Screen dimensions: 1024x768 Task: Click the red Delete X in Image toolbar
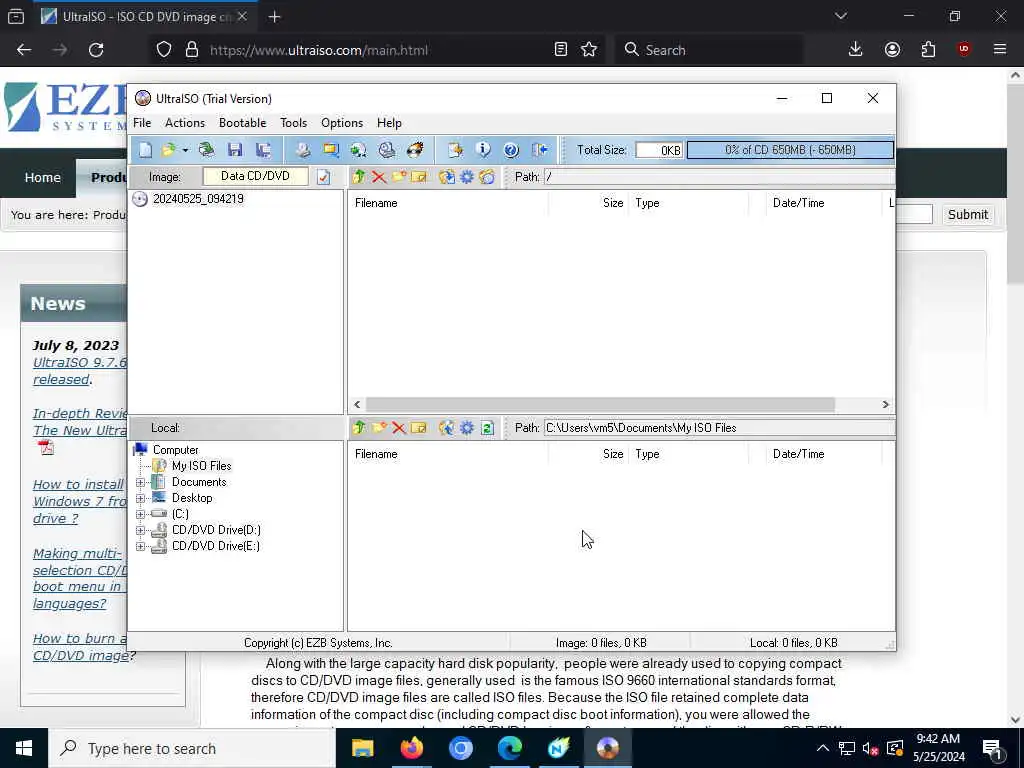(x=379, y=177)
